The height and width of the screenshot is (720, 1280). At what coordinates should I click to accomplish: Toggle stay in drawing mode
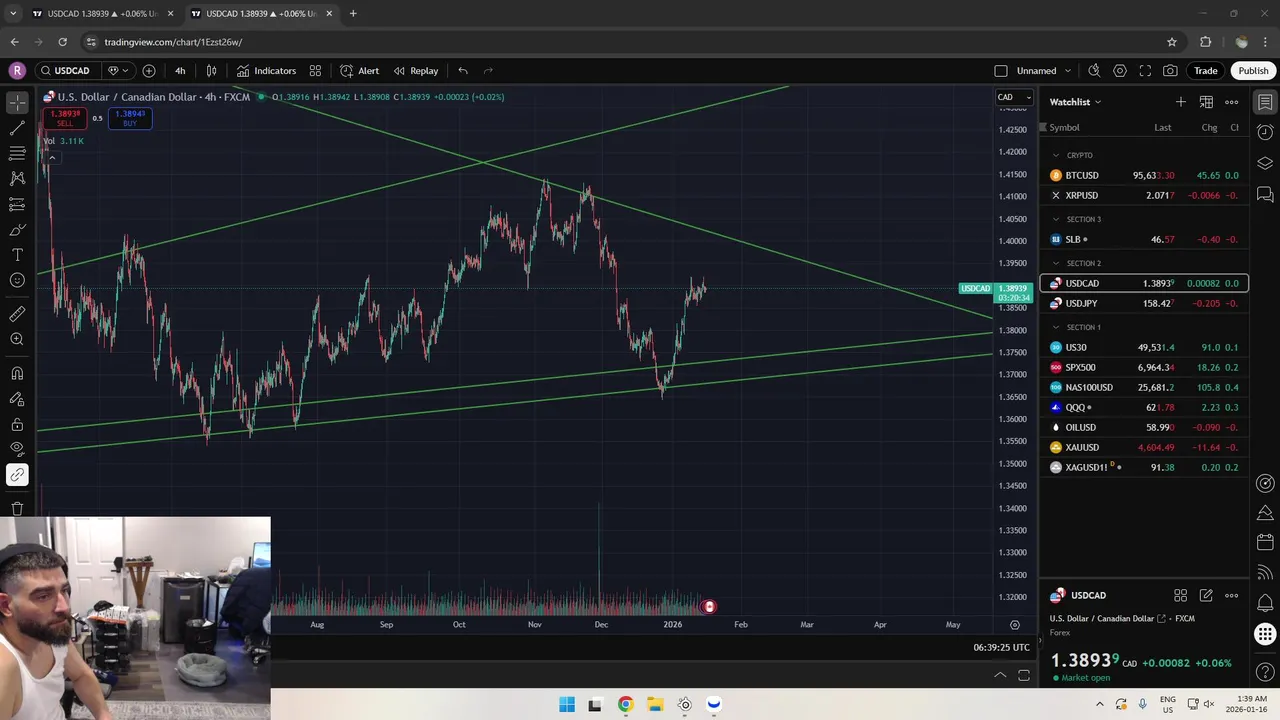point(17,398)
